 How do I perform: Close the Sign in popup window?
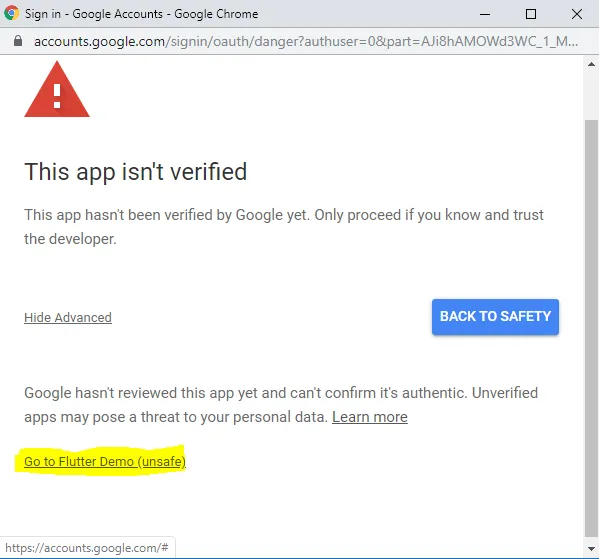coord(577,14)
